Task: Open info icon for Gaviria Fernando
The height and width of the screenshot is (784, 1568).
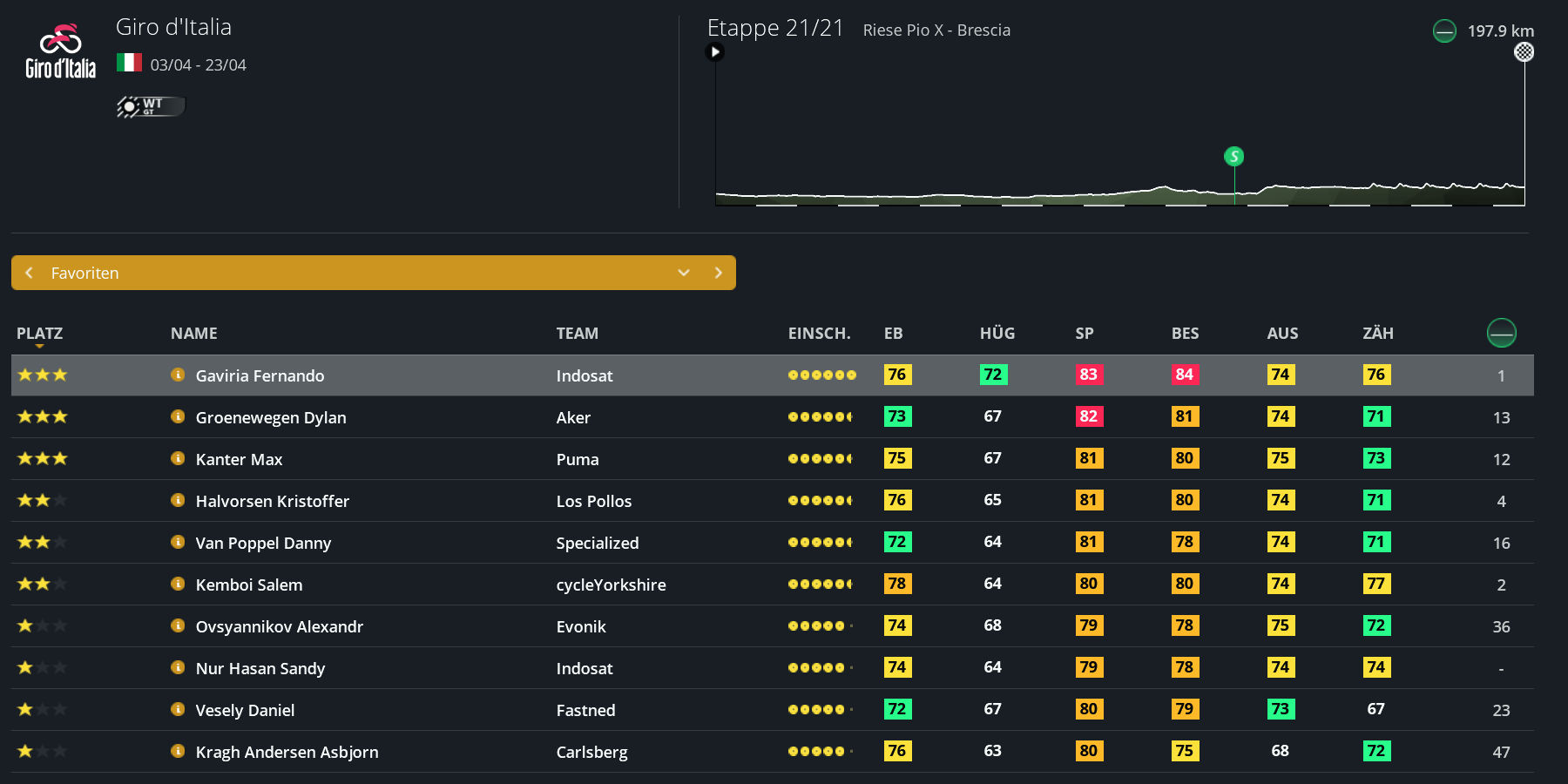Action: pyautogui.click(x=178, y=375)
